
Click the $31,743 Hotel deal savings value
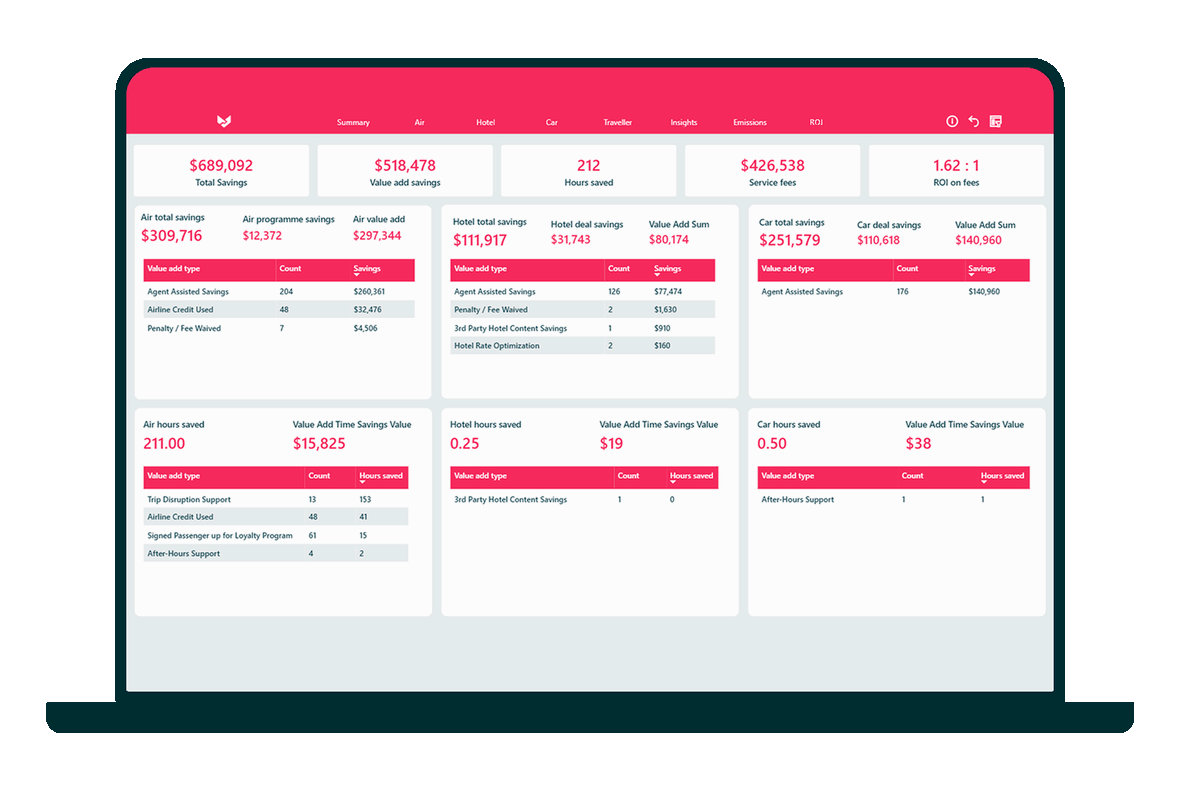(570, 239)
